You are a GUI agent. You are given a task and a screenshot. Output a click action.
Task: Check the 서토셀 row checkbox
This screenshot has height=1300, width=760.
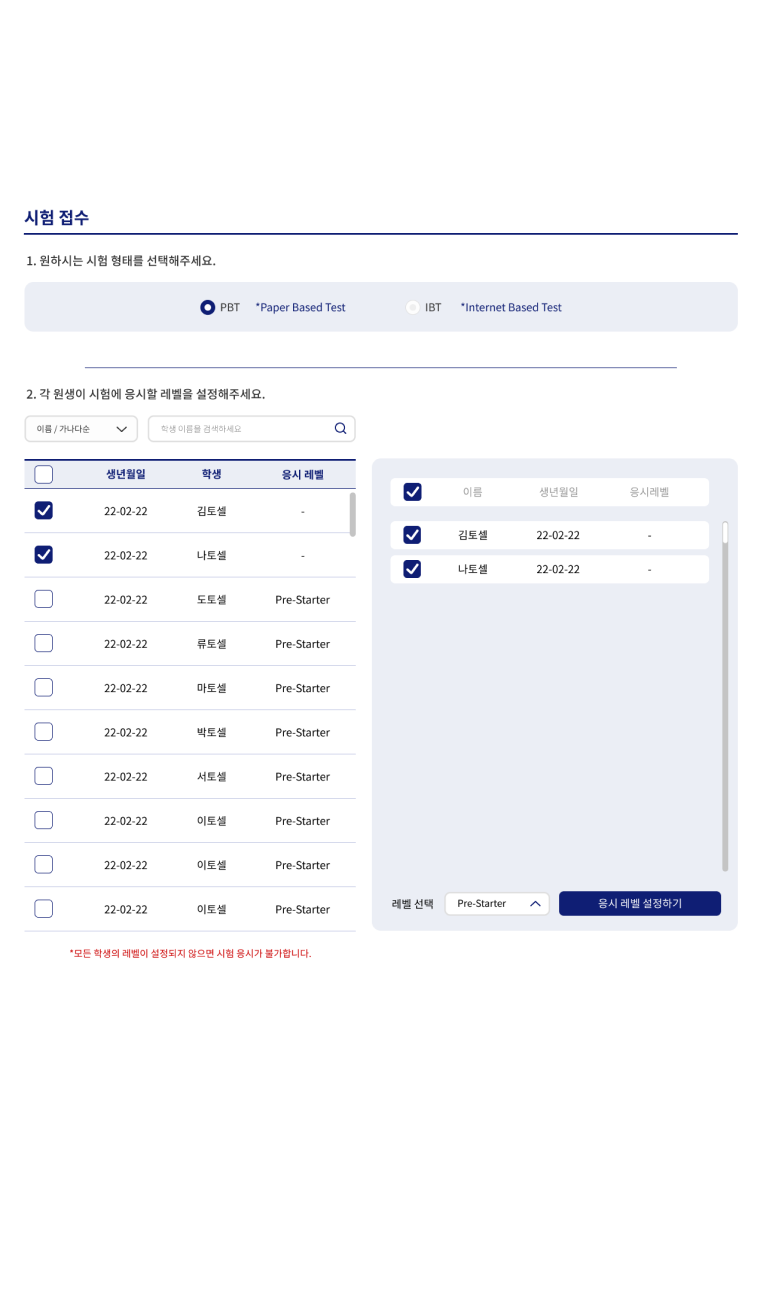(x=43, y=776)
